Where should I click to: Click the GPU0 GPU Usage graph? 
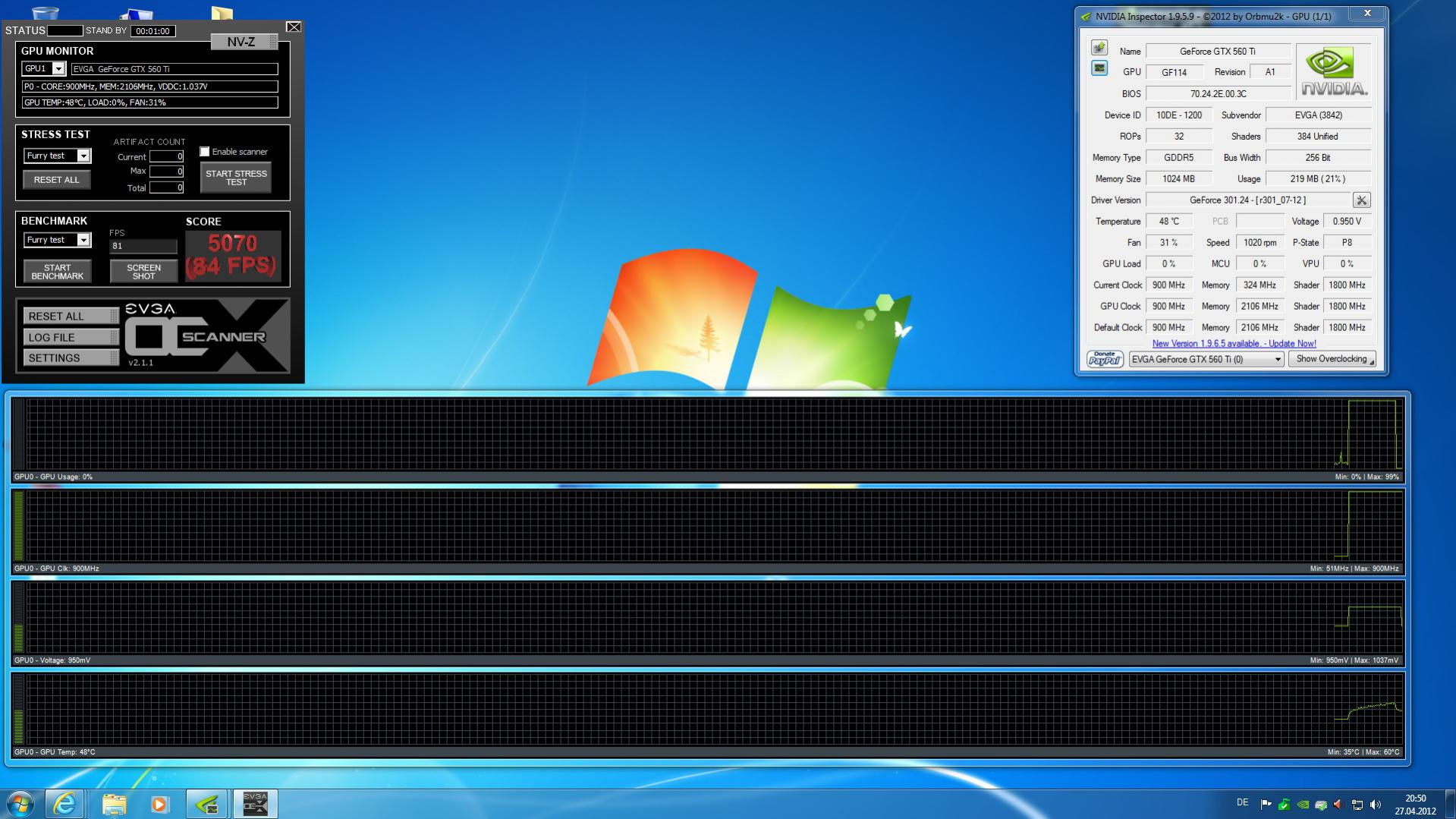709,434
